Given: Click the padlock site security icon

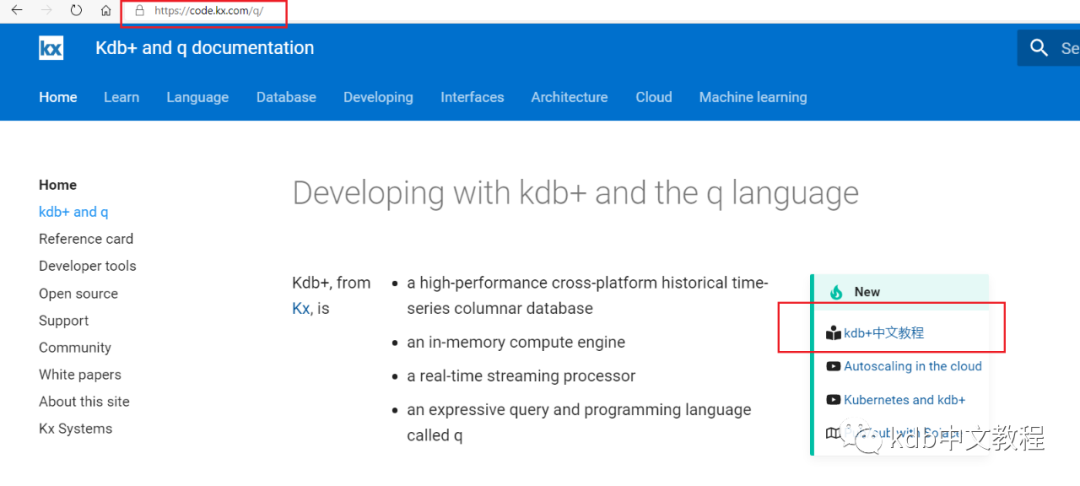Looking at the screenshot, I should pyautogui.click(x=139, y=11).
